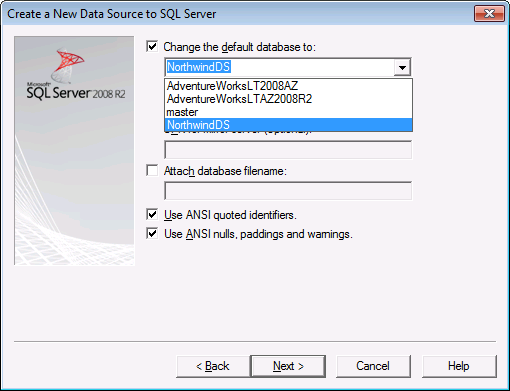Go back with the Back button

tap(213, 366)
